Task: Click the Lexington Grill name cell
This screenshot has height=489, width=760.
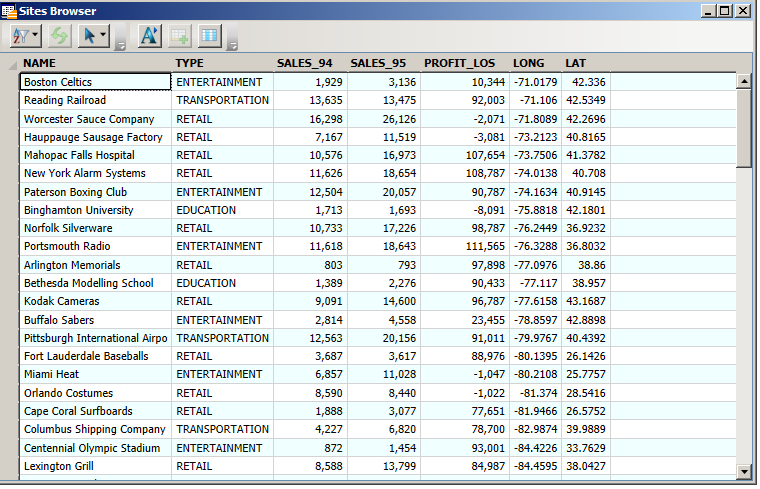Action: pos(95,466)
